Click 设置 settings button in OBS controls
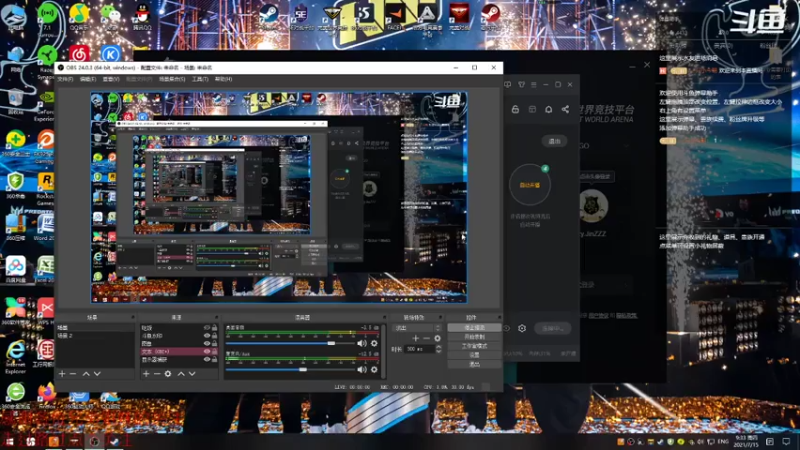Screen dimensions: 800x450 pyautogui.click(x=474, y=355)
